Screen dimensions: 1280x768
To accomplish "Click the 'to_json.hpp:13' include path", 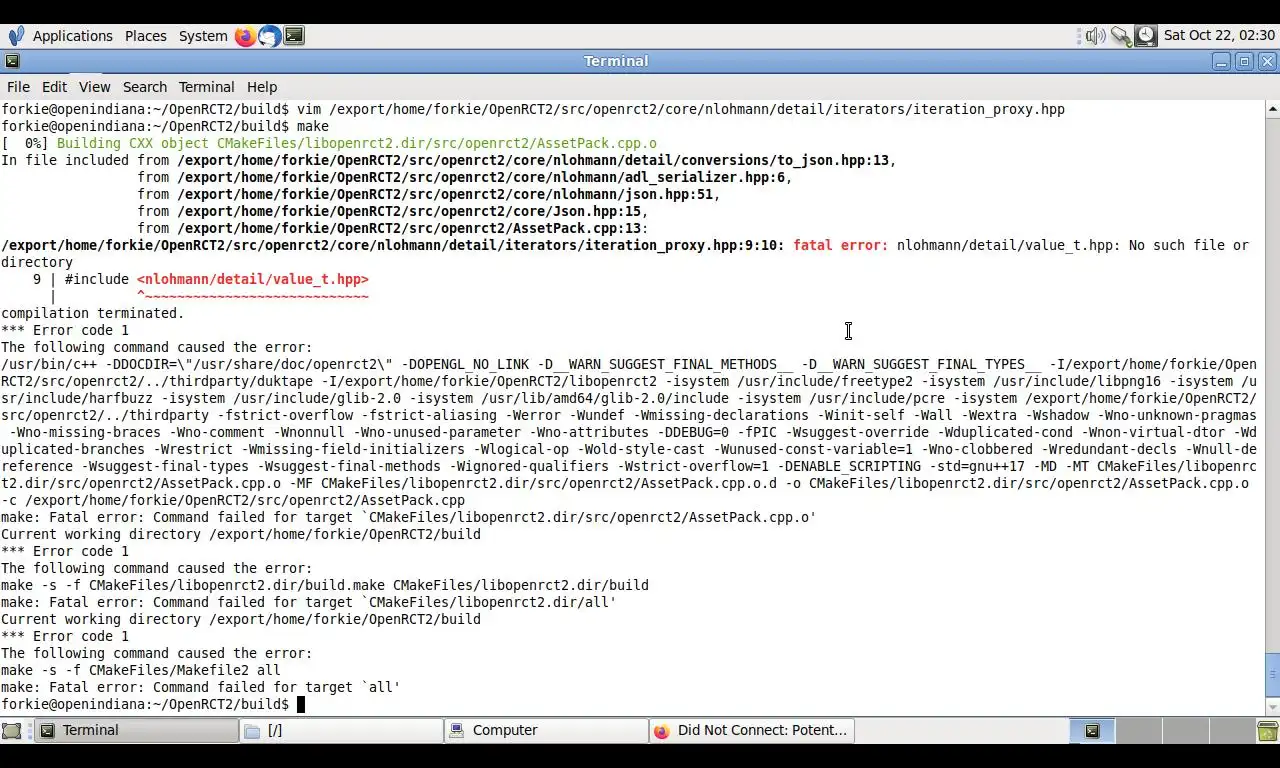I will click(x=535, y=160).
